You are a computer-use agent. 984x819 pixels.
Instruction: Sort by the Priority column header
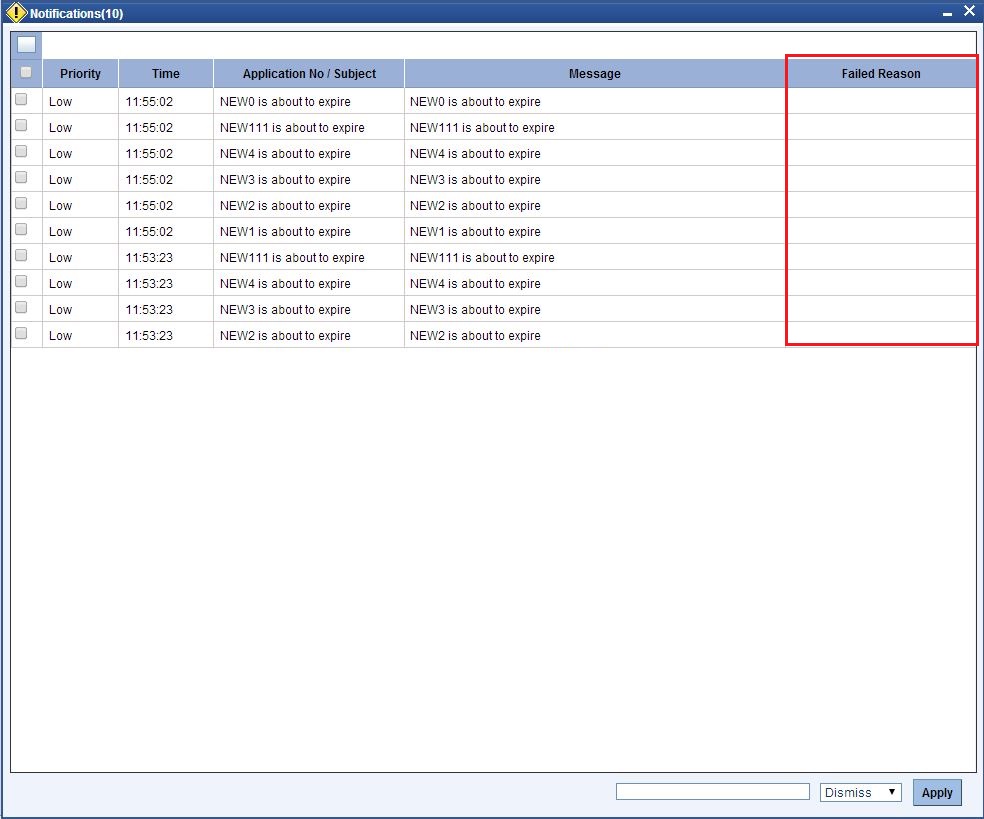tap(80, 73)
